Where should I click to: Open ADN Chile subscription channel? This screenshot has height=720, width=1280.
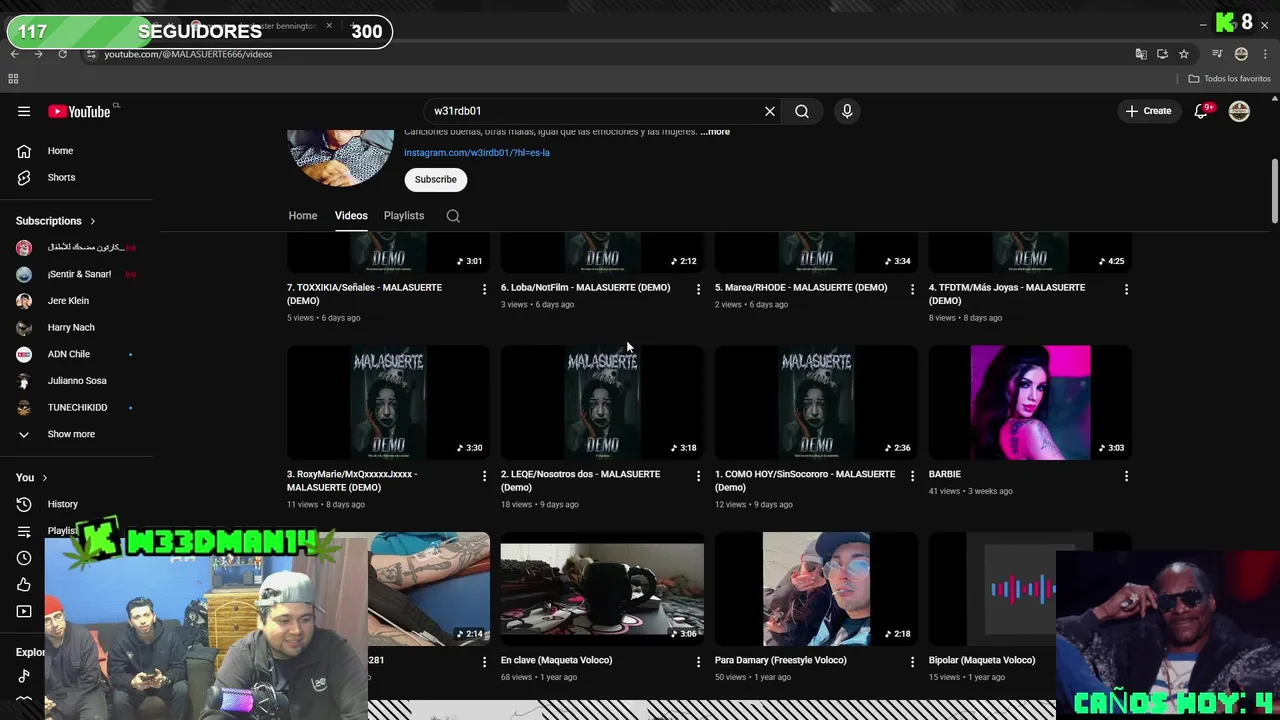pyautogui.click(x=68, y=354)
